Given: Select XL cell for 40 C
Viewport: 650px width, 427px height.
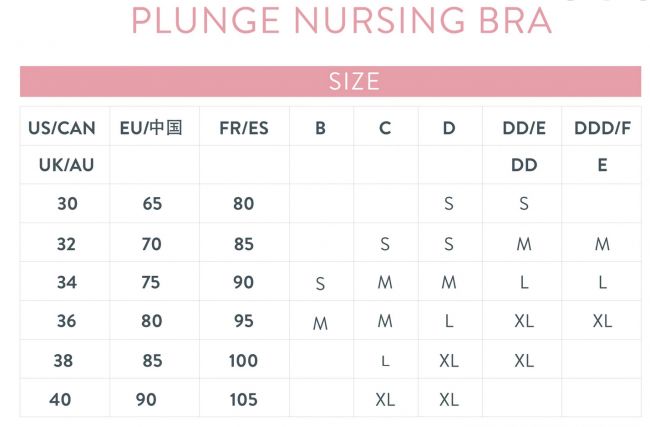Looking at the screenshot, I should [x=385, y=400].
